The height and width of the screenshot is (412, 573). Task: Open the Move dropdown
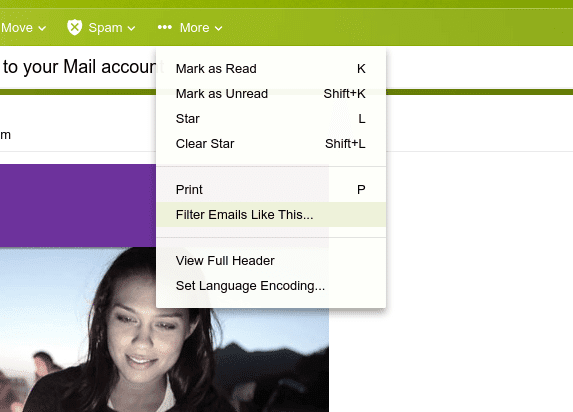coord(23,28)
